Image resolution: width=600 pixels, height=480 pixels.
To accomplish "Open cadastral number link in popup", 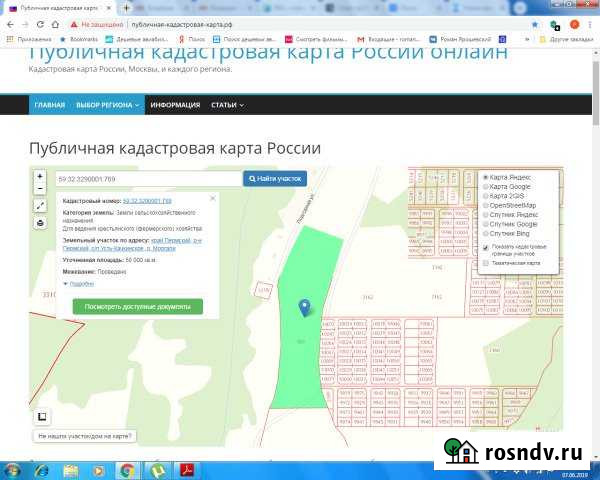I will [147, 201].
